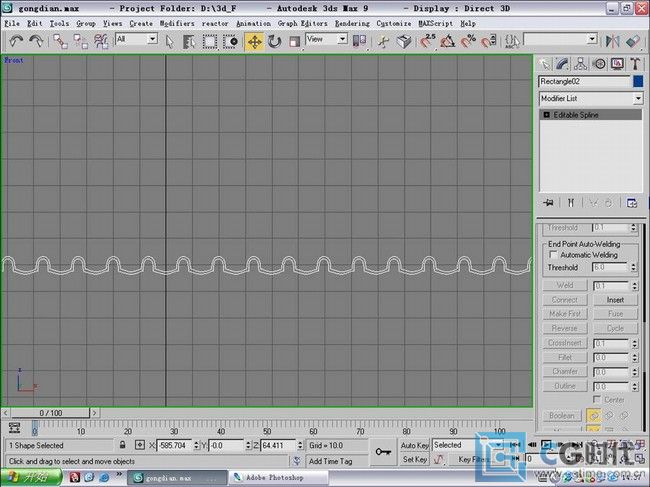Expand the Editable Spline stack entry
The height and width of the screenshot is (487, 650).
tap(547, 115)
